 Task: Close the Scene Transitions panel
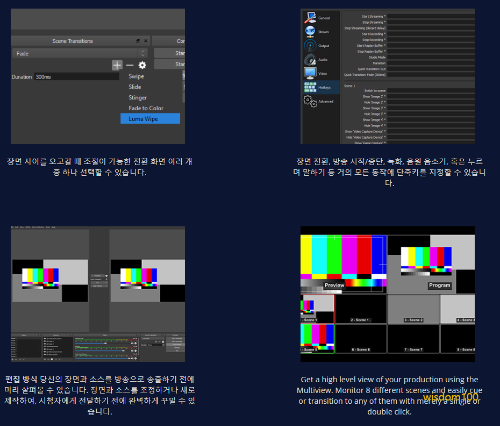(146, 41)
